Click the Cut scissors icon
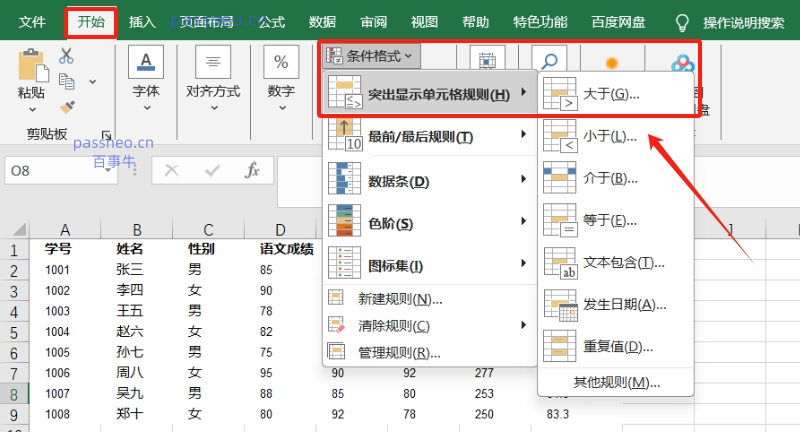Image resolution: width=800 pixels, height=432 pixels. tap(67, 57)
